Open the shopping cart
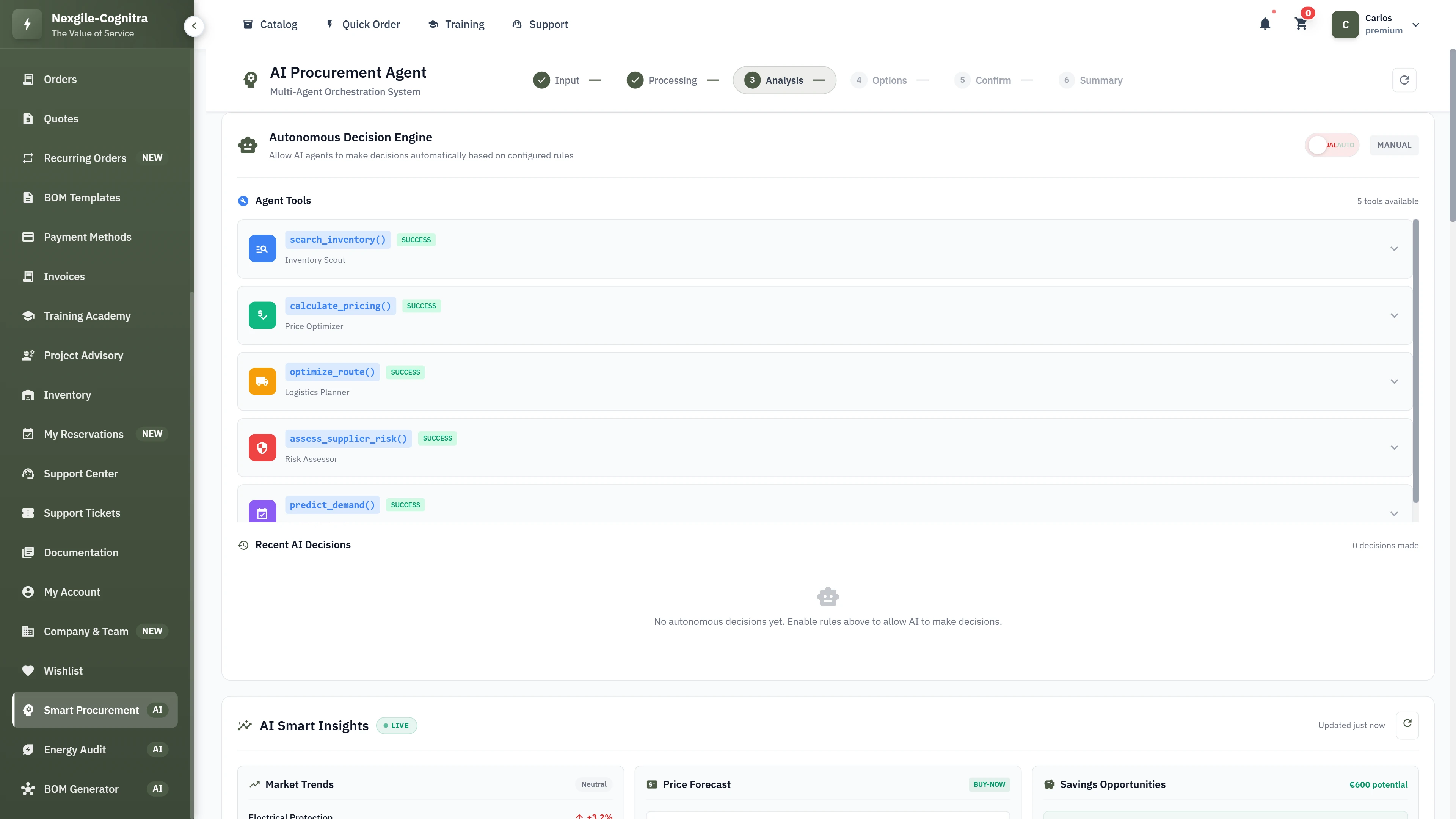This screenshot has height=819, width=1456. (x=1301, y=24)
